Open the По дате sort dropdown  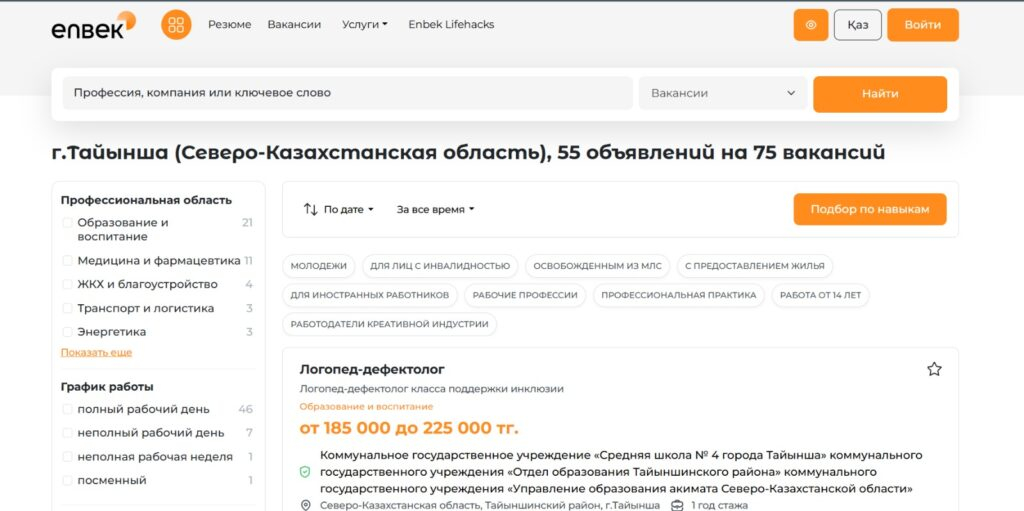(x=349, y=210)
